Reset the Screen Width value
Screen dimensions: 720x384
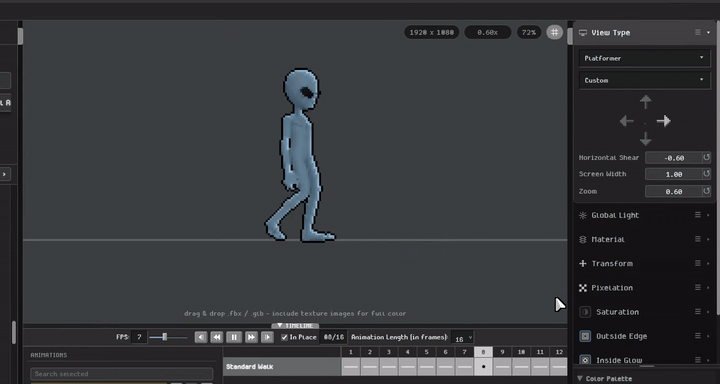(706, 174)
